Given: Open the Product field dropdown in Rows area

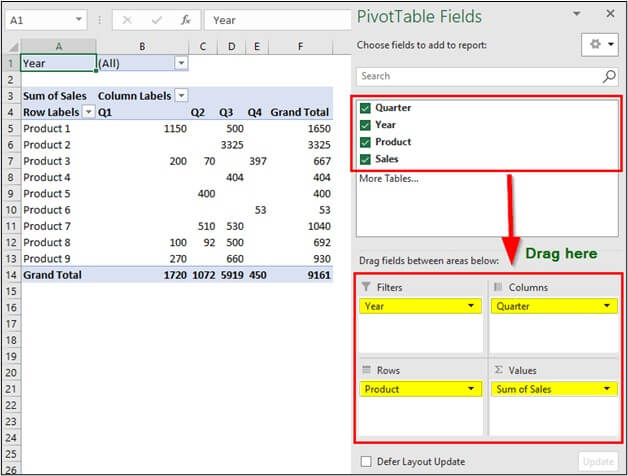Looking at the screenshot, I should coord(471,389).
